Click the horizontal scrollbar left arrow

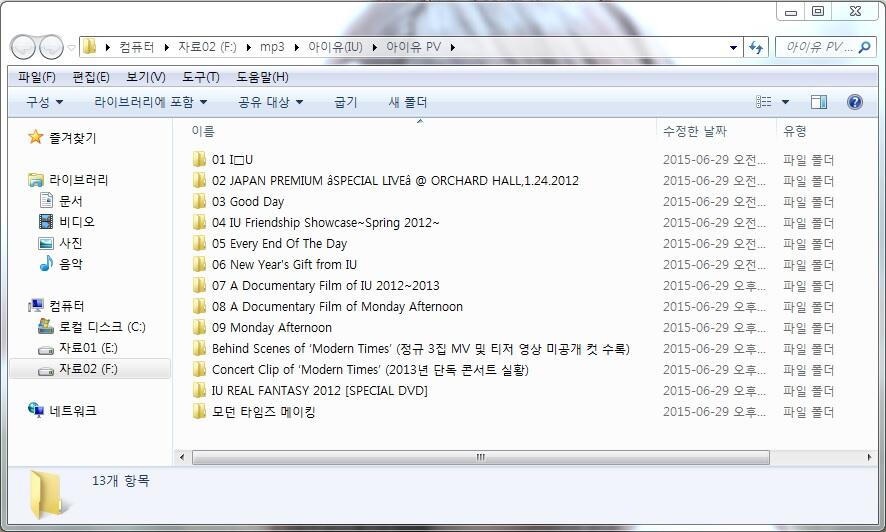181,457
